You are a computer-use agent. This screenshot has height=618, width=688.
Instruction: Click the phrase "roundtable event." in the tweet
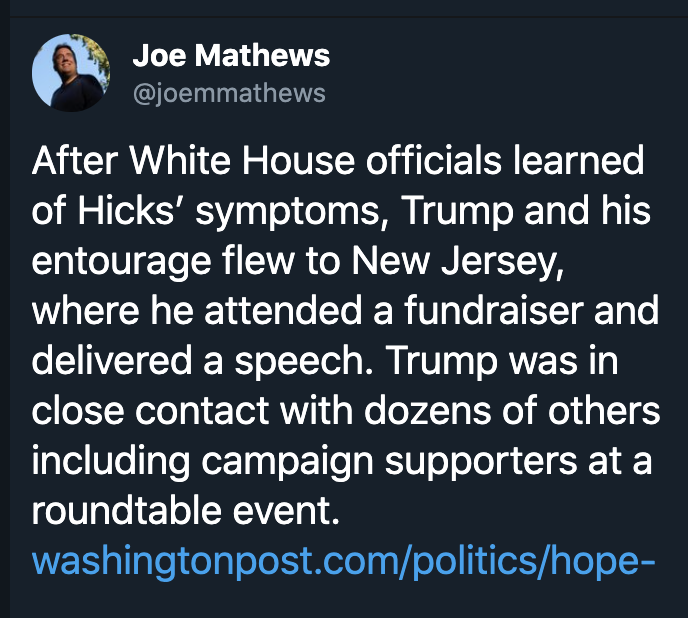tap(186, 511)
